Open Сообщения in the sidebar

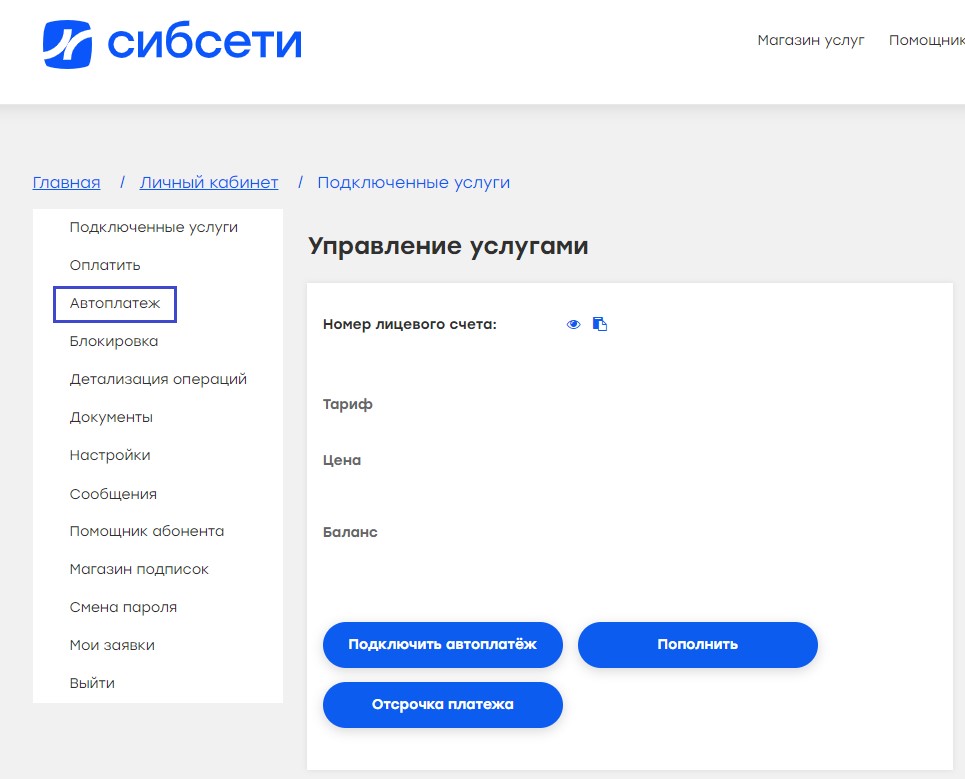[113, 494]
